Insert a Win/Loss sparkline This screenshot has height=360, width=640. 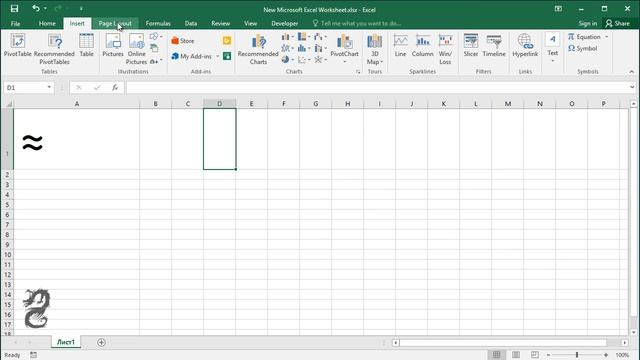[445, 49]
